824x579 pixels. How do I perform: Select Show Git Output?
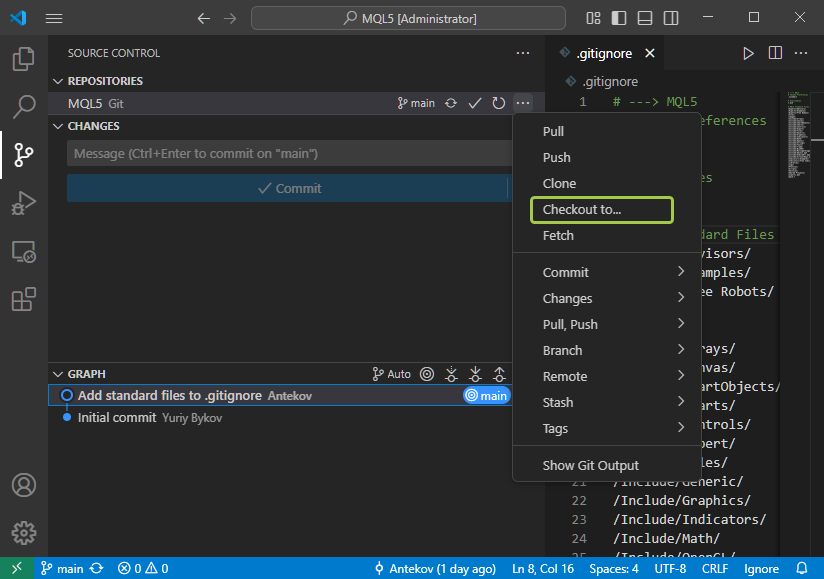point(606,466)
